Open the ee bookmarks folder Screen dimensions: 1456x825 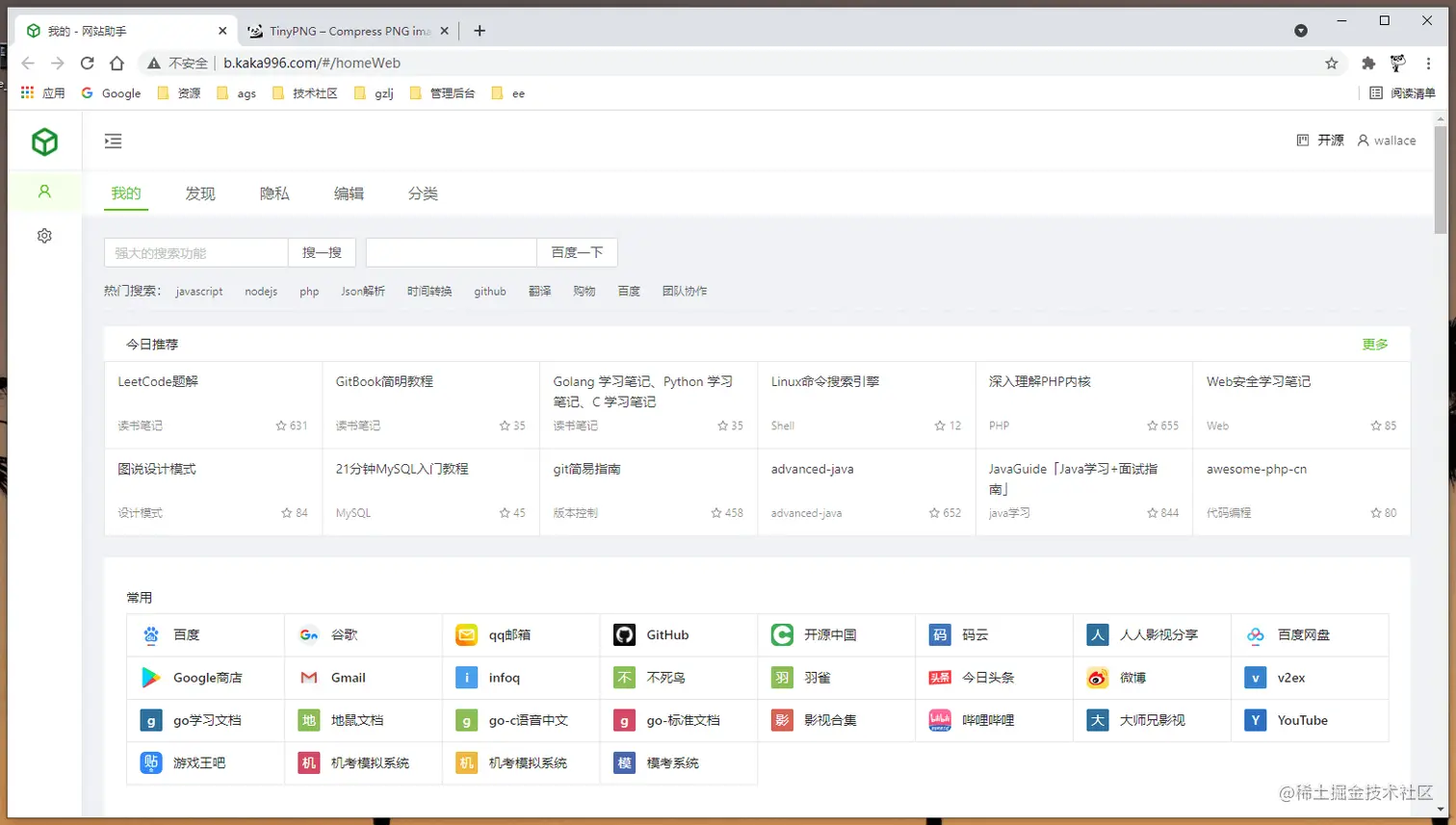coord(508,93)
